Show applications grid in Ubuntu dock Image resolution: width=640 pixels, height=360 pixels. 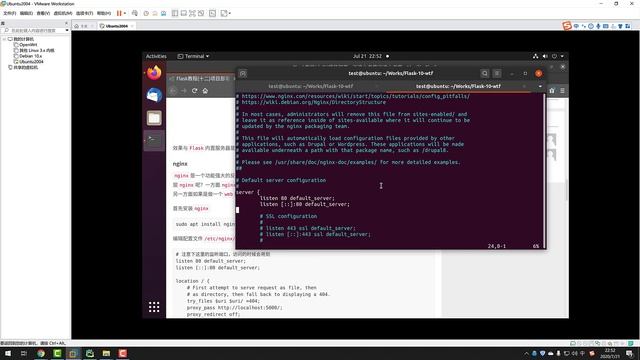tap(154, 307)
